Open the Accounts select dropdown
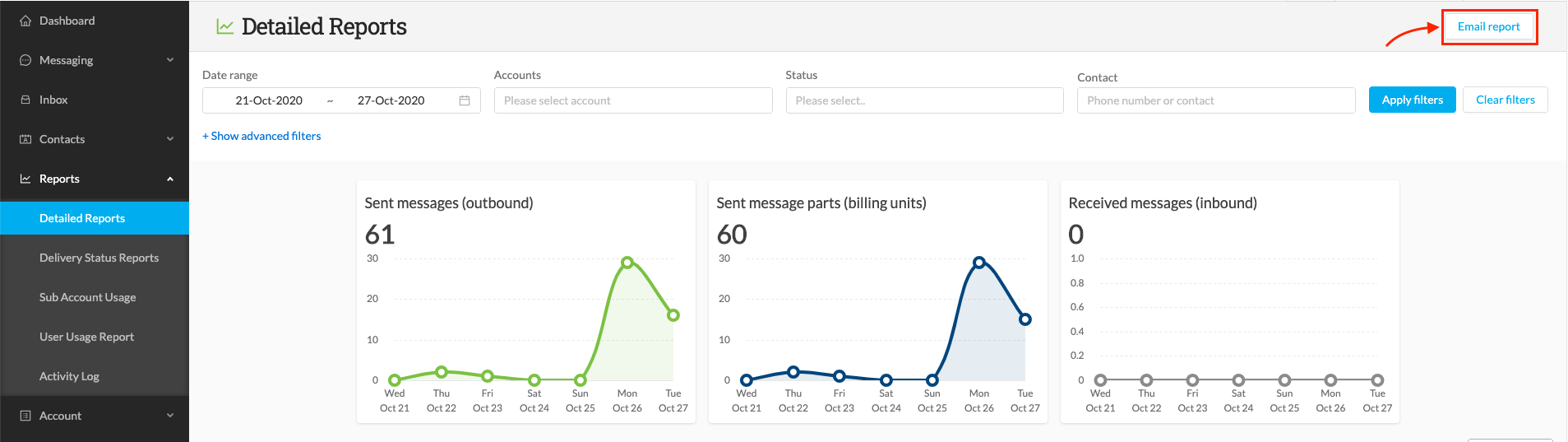Viewport: 1568px width, 442px height. 633,100
